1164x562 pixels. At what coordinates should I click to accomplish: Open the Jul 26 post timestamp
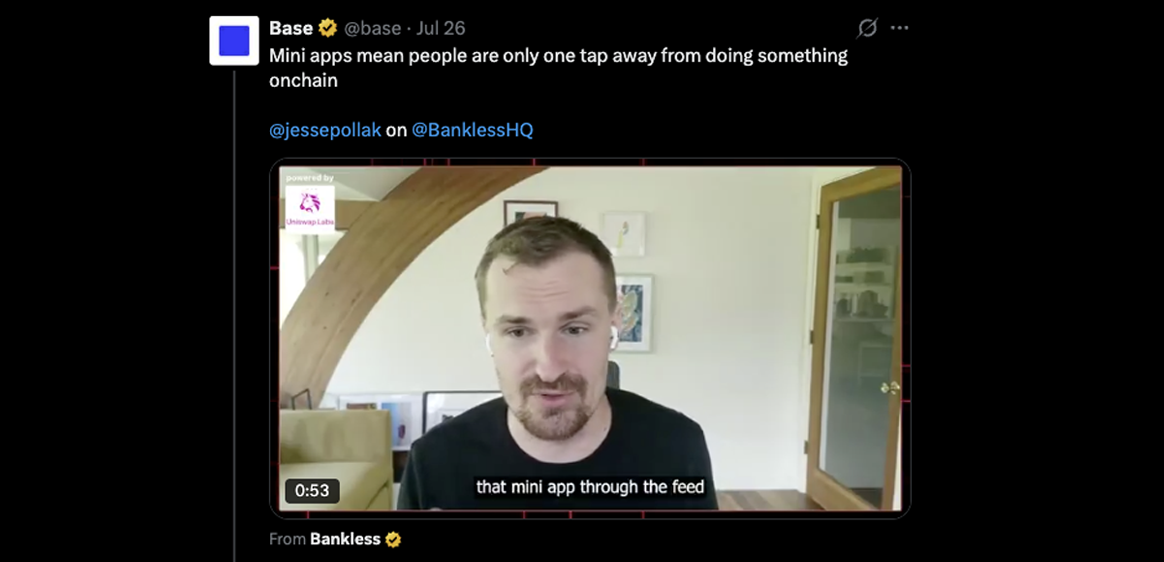click(x=441, y=28)
